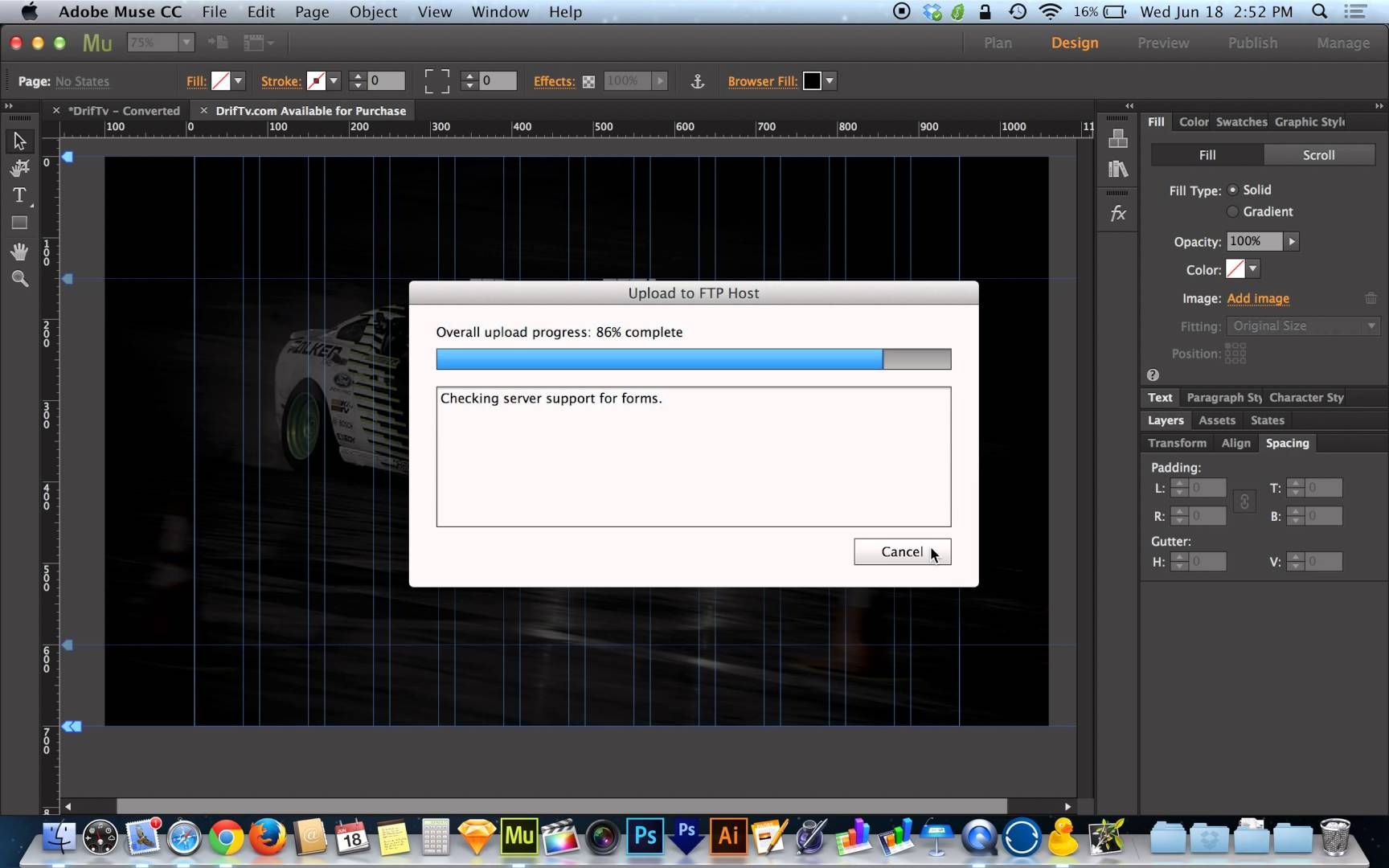The height and width of the screenshot is (868, 1389).
Task: Toggle the padding link constraint icon
Action: (1244, 502)
